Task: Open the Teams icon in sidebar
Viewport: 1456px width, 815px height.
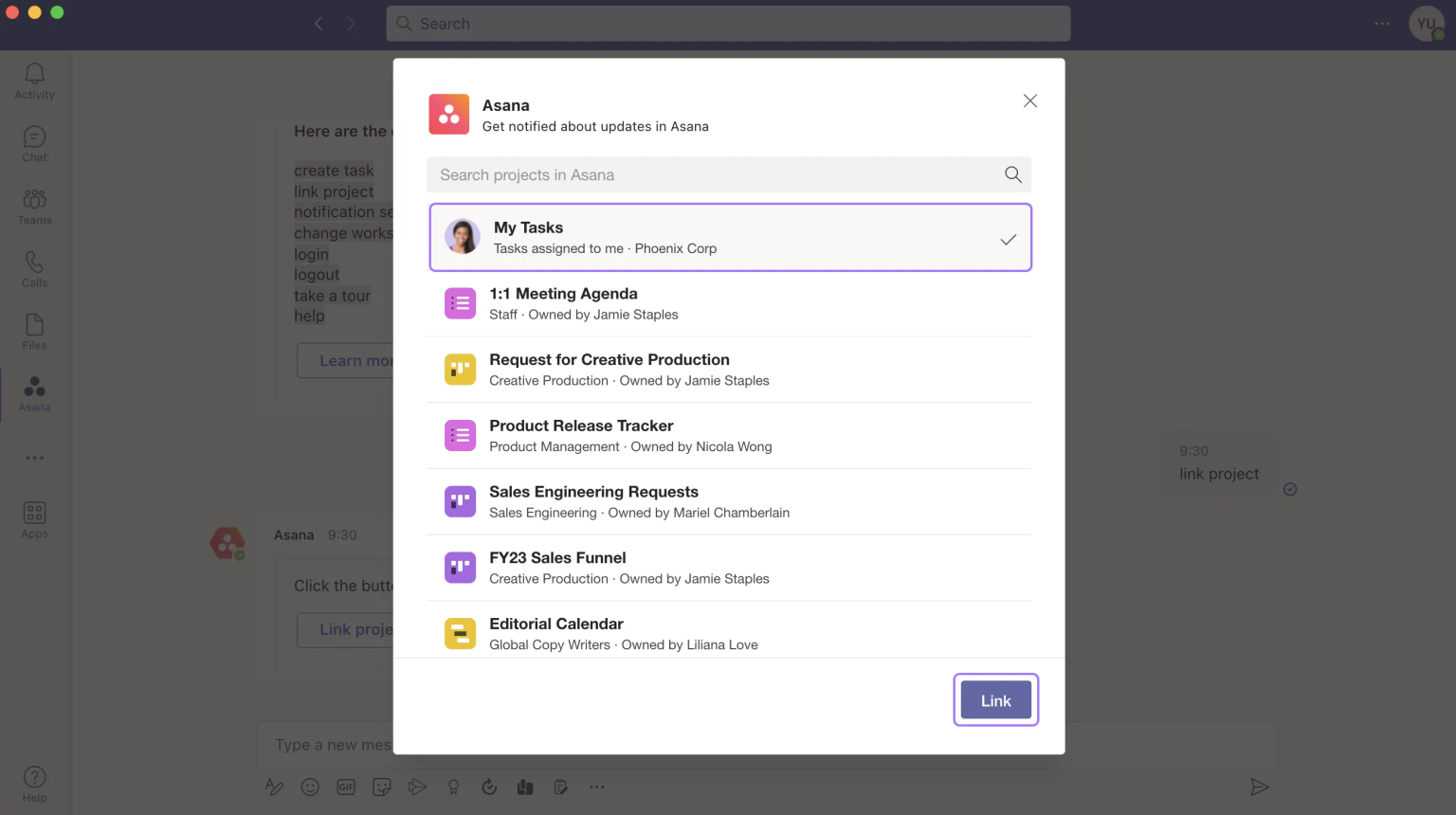Action: point(34,206)
